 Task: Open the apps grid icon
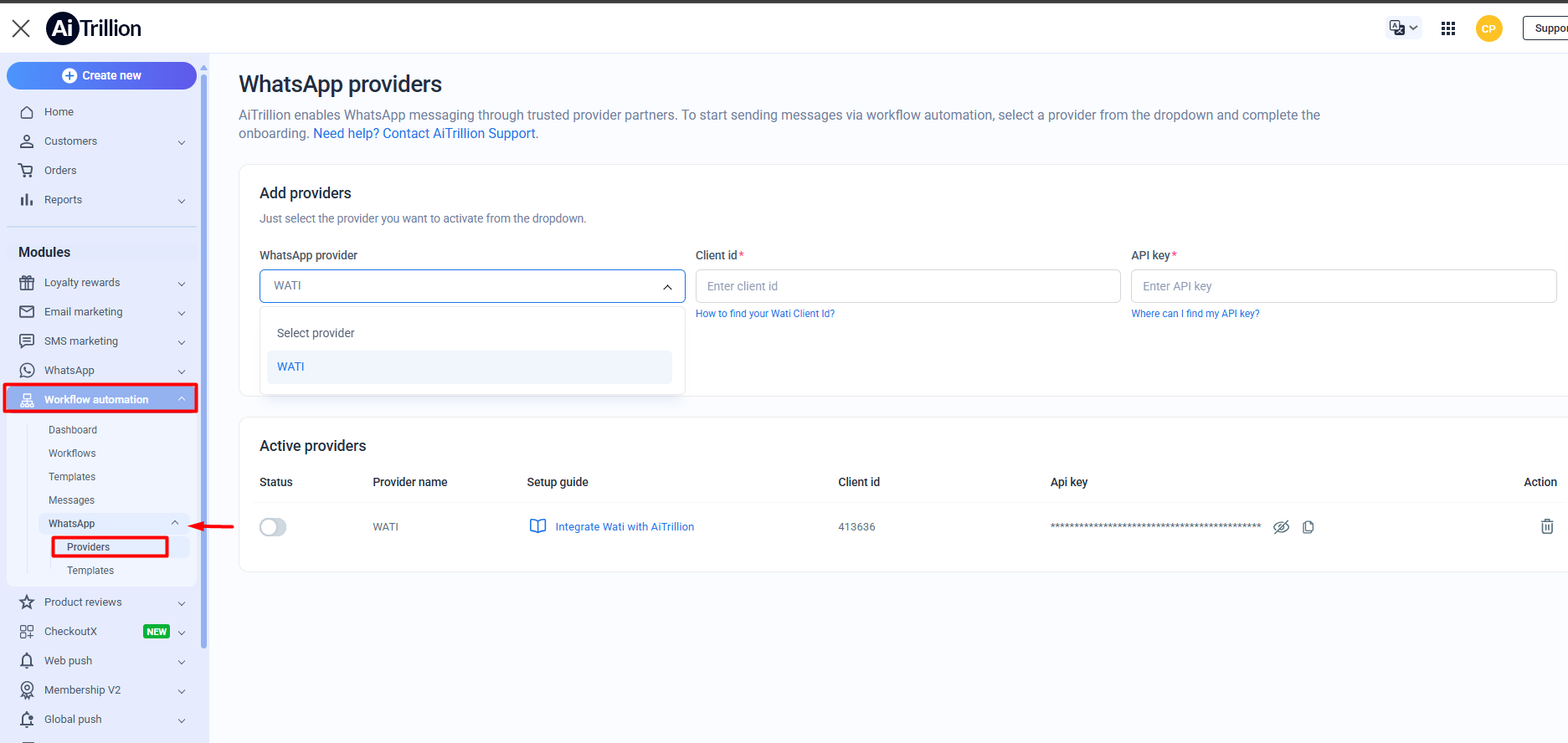point(1448,28)
